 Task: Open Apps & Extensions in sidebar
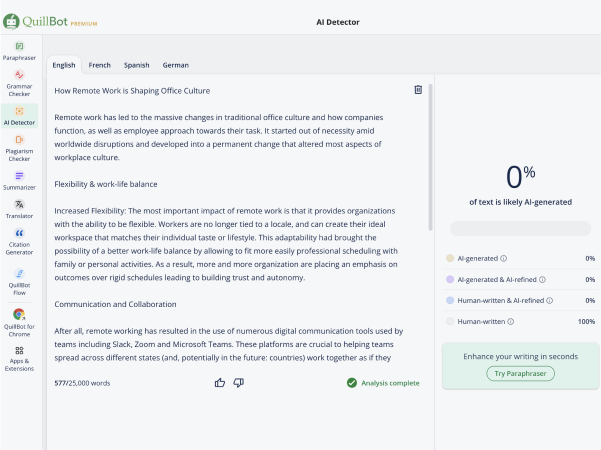20,359
